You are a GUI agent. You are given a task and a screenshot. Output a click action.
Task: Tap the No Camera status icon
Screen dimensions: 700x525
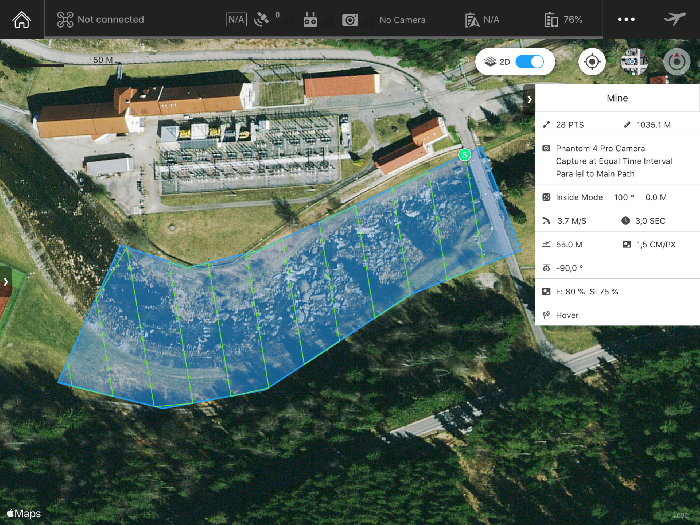(350, 19)
